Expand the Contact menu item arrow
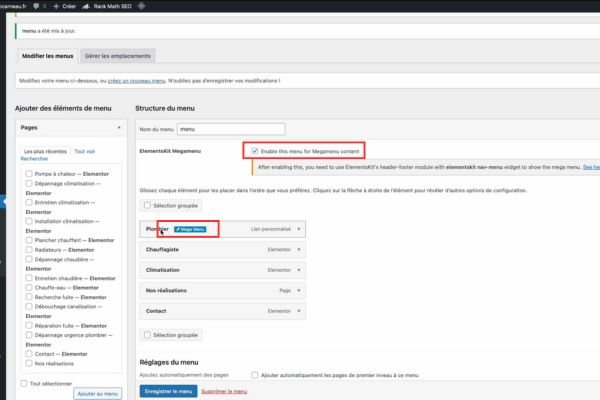The width and height of the screenshot is (600, 400). (300, 311)
